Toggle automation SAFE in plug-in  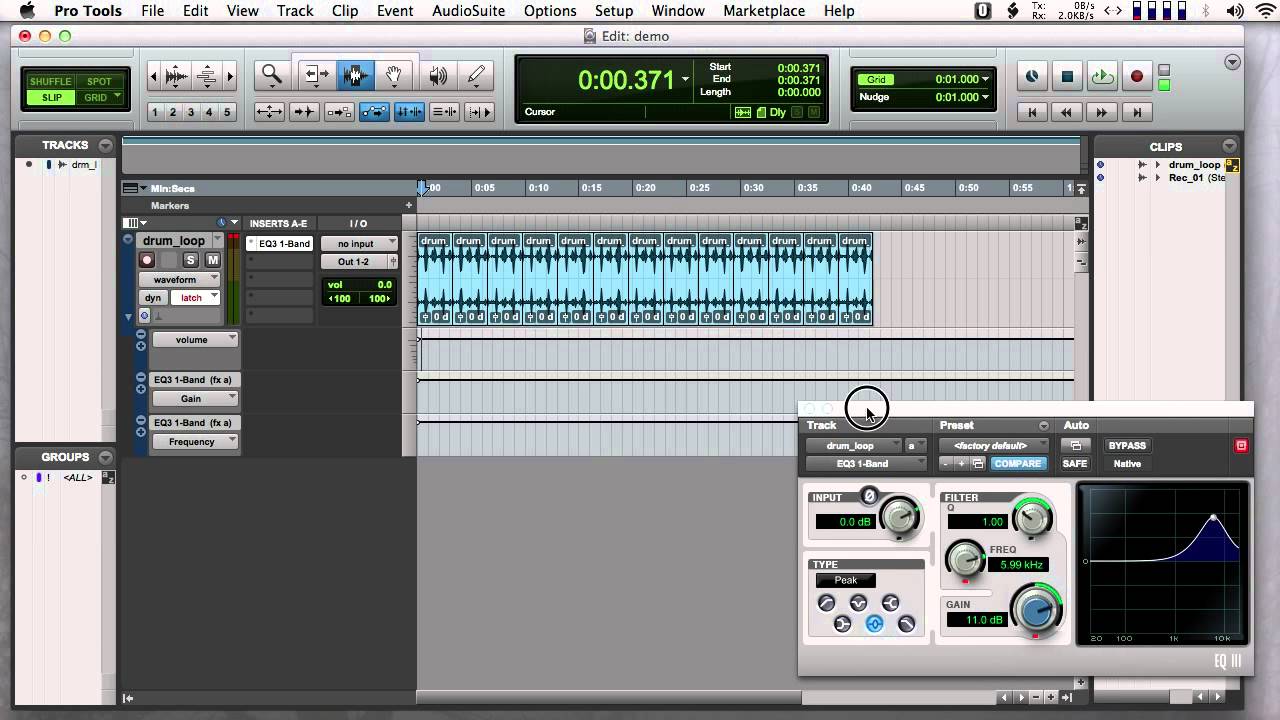[x=1075, y=464]
